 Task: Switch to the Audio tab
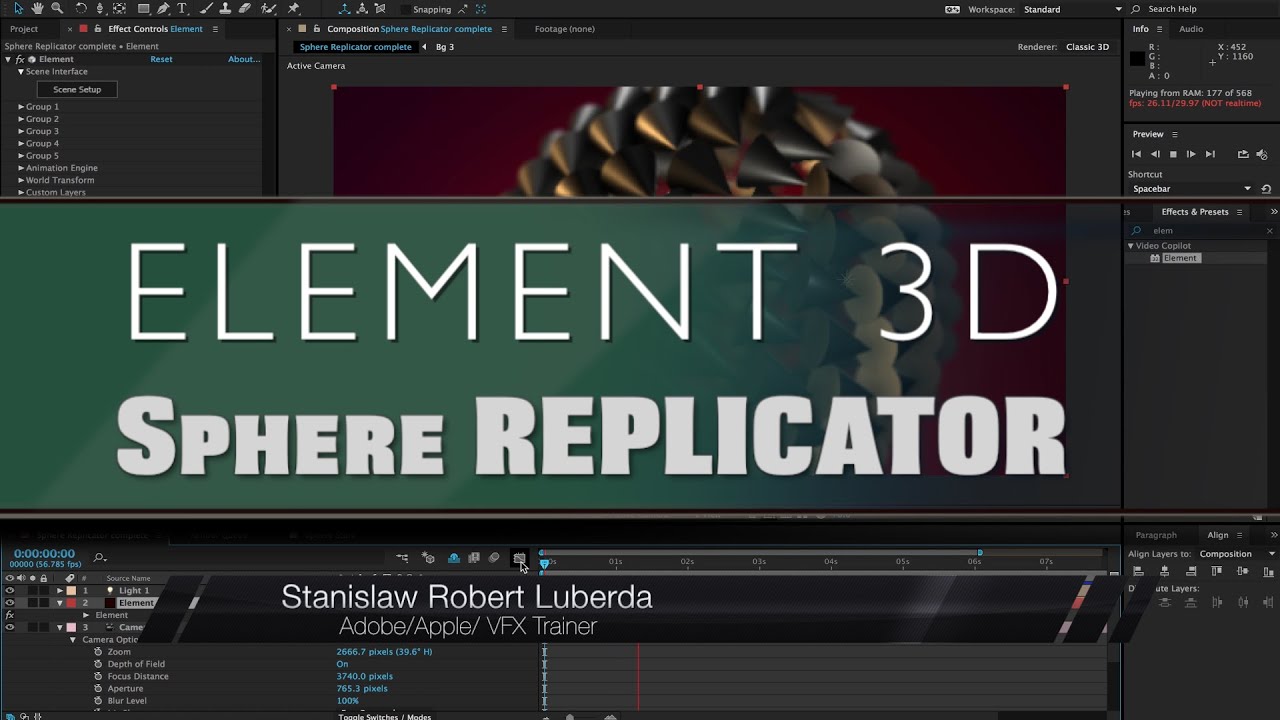(1191, 29)
